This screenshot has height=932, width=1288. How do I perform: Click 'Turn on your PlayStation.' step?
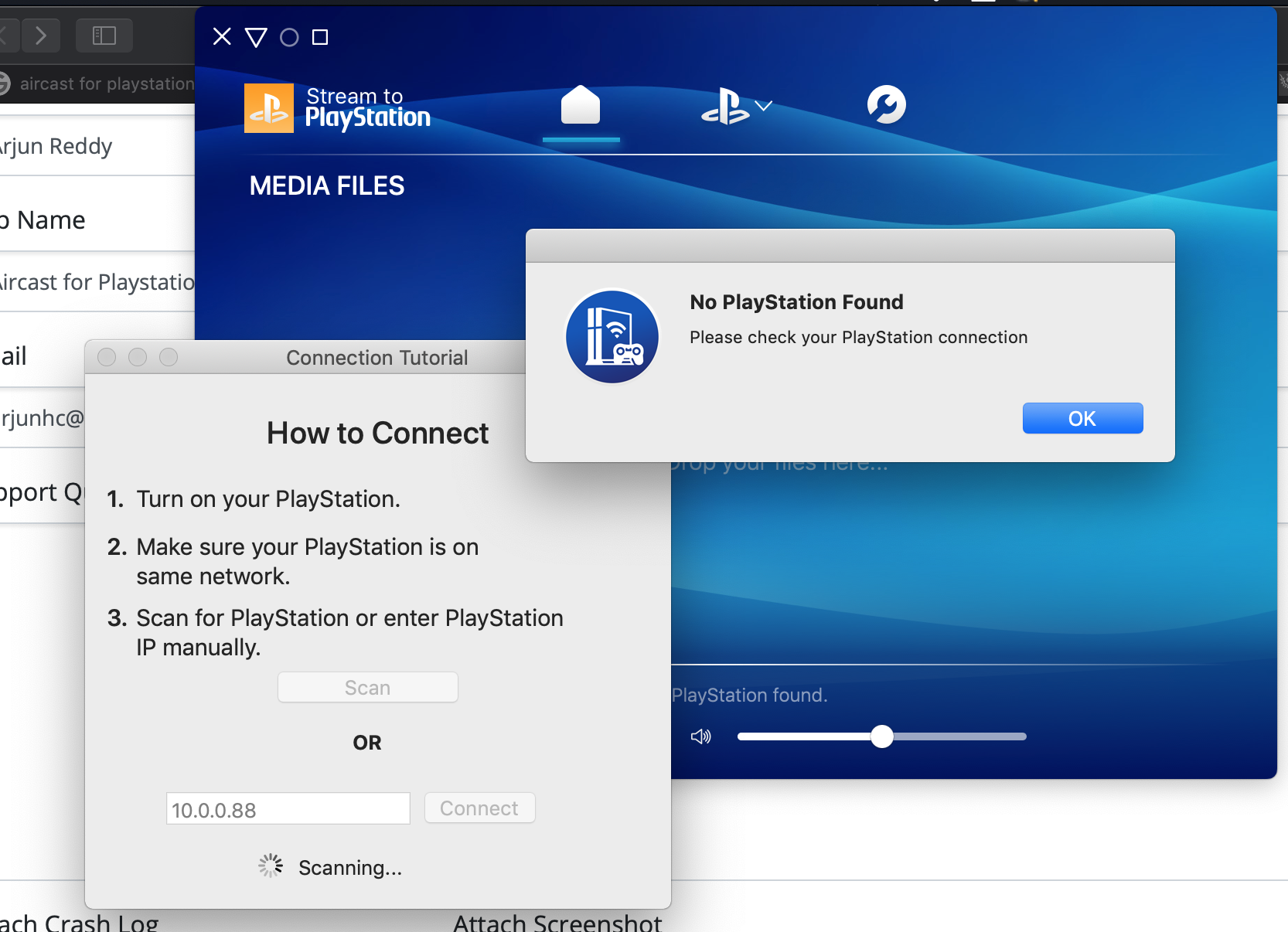pos(268,499)
